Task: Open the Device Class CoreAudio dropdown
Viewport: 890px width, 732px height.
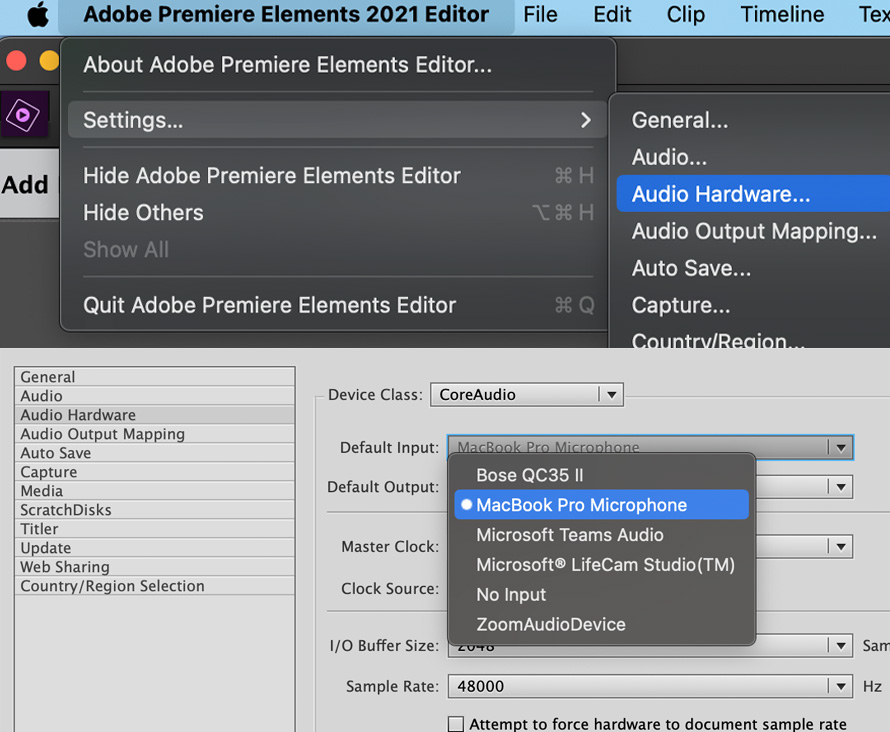Action: pyautogui.click(x=527, y=394)
